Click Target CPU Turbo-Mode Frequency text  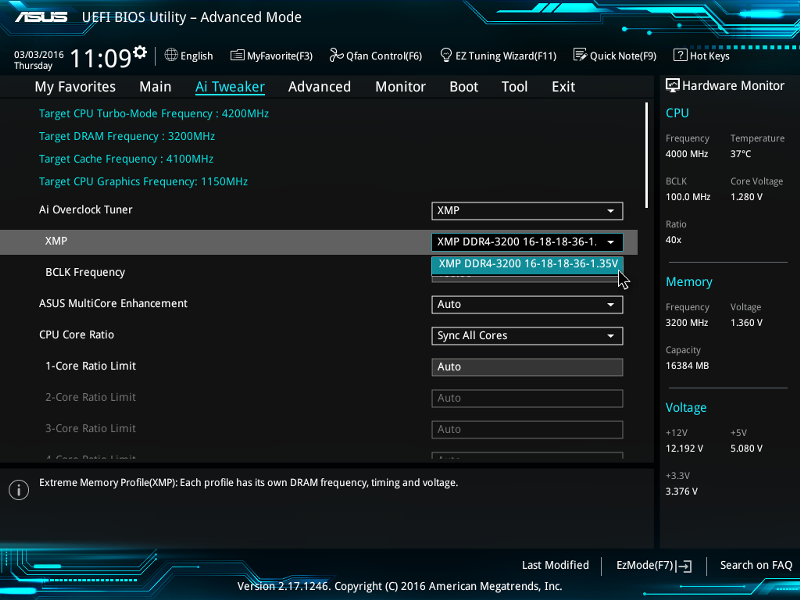point(154,114)
